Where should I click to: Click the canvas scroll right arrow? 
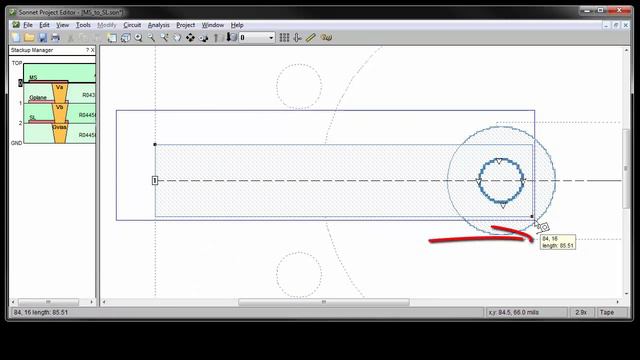coord(617,302)
